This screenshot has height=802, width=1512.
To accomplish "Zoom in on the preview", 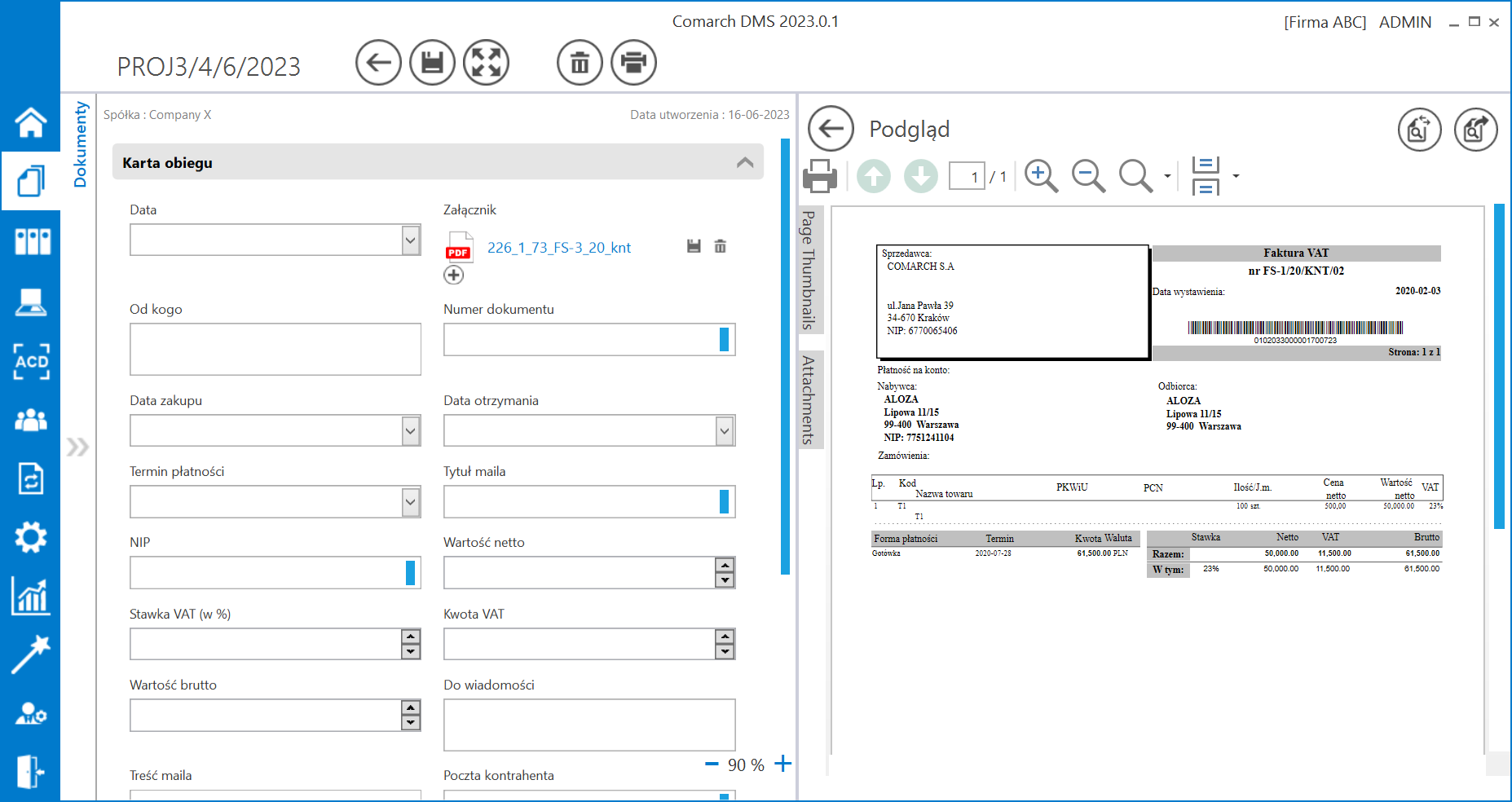I will [1041, 176].
